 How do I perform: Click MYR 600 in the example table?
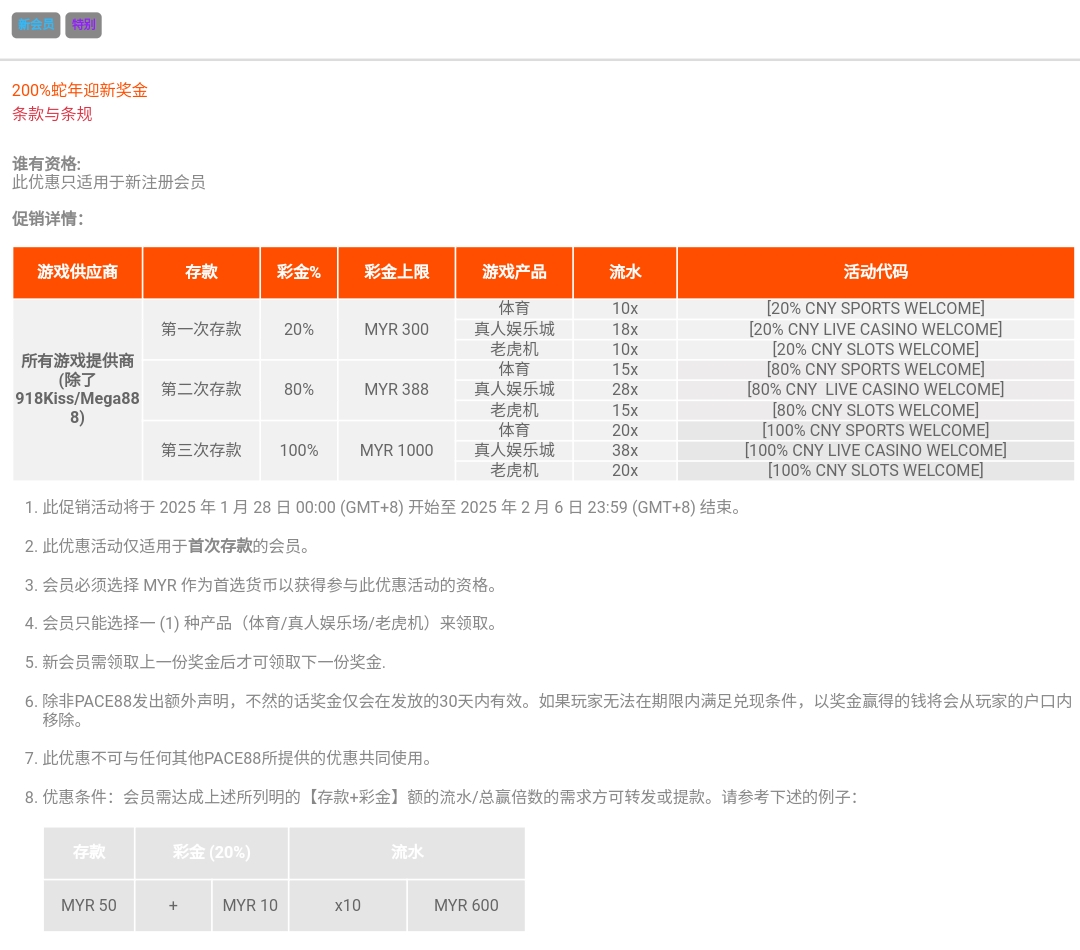pyautogui.click(x=466, y=905)
